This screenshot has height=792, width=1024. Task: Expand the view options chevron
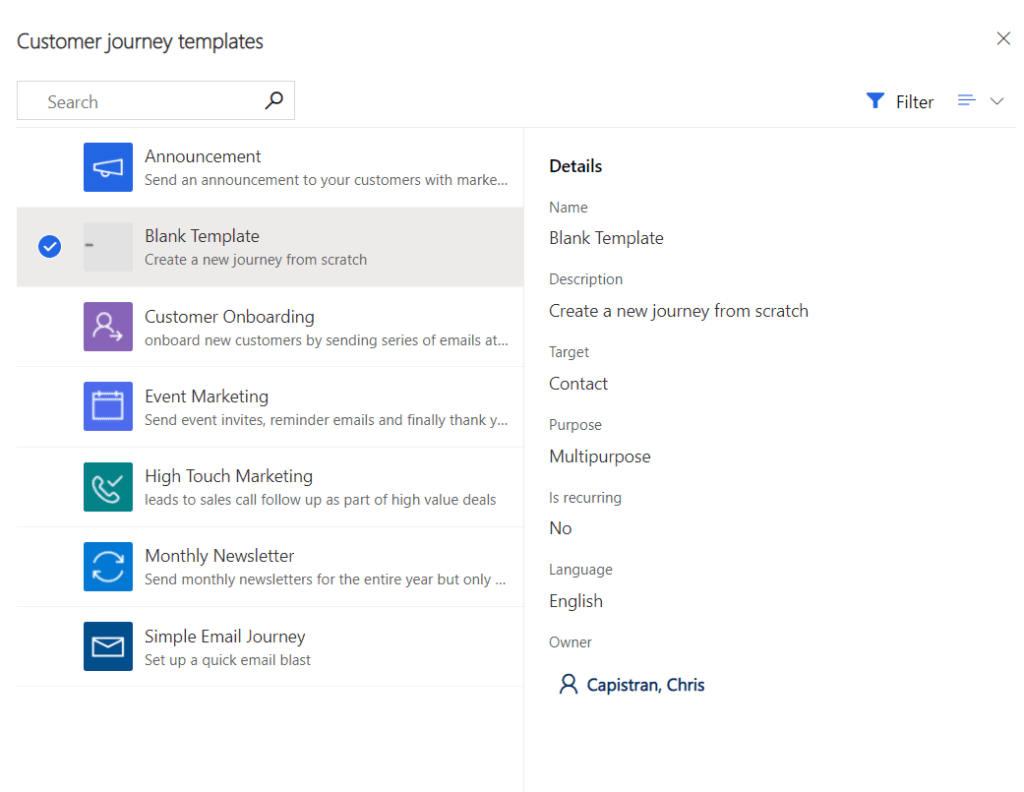[x=997, y=101]
